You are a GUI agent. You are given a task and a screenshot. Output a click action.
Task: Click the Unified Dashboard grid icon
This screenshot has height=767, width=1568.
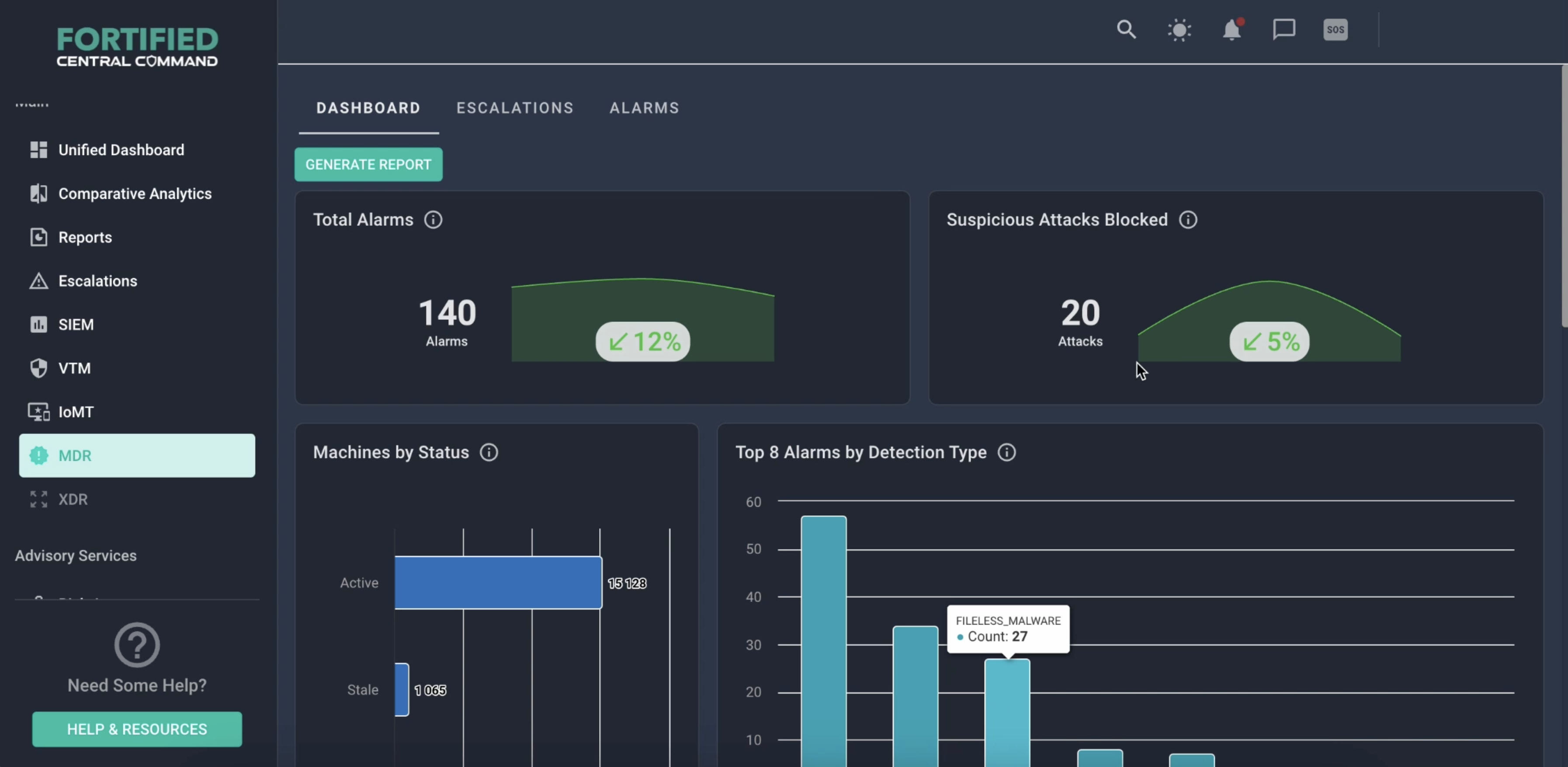click(x=38, y=150)
